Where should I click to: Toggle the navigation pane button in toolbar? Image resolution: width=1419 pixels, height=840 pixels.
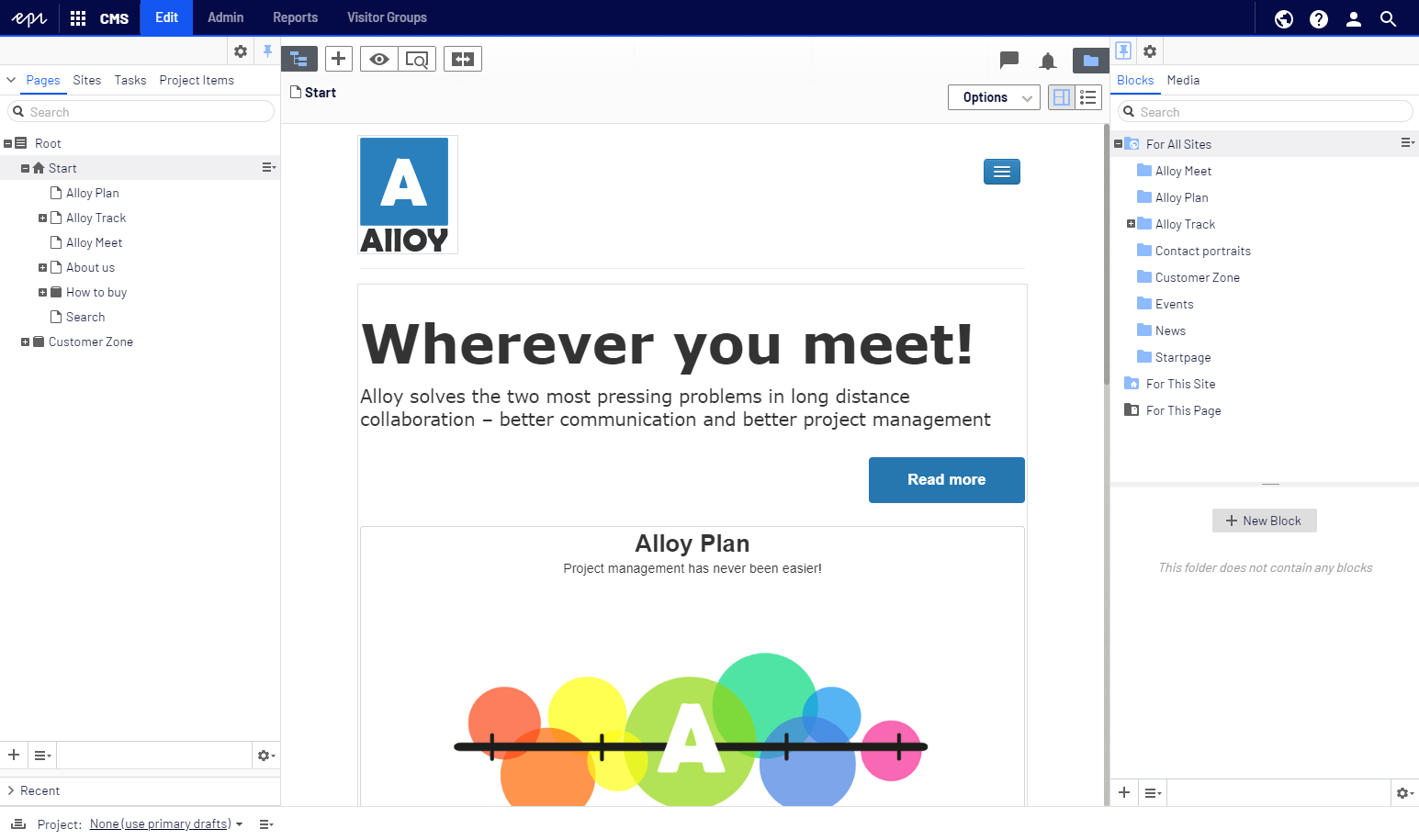click(x=299, y=59)
